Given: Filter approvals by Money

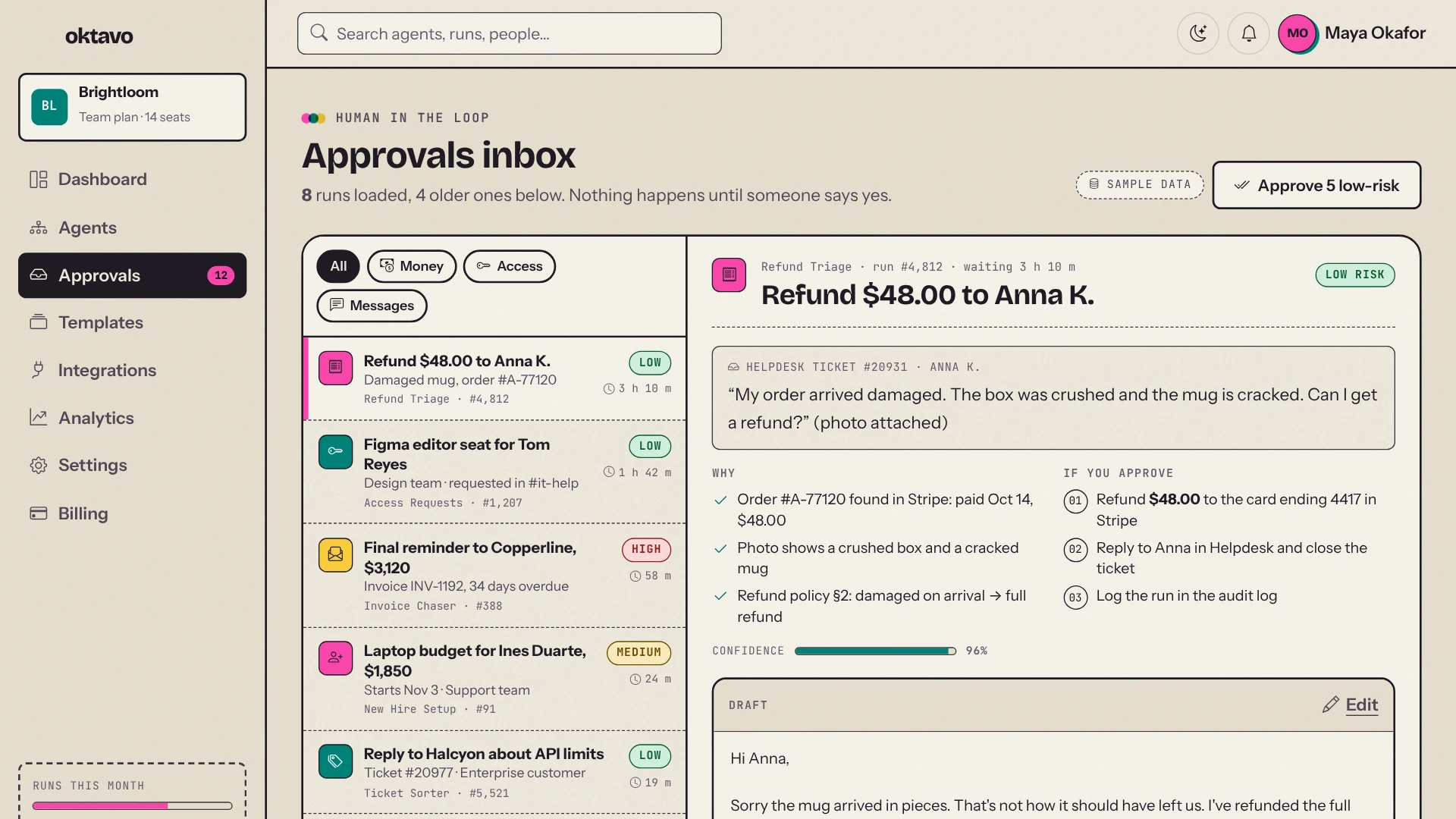Looking at the screenshot, I should (412, 266).
